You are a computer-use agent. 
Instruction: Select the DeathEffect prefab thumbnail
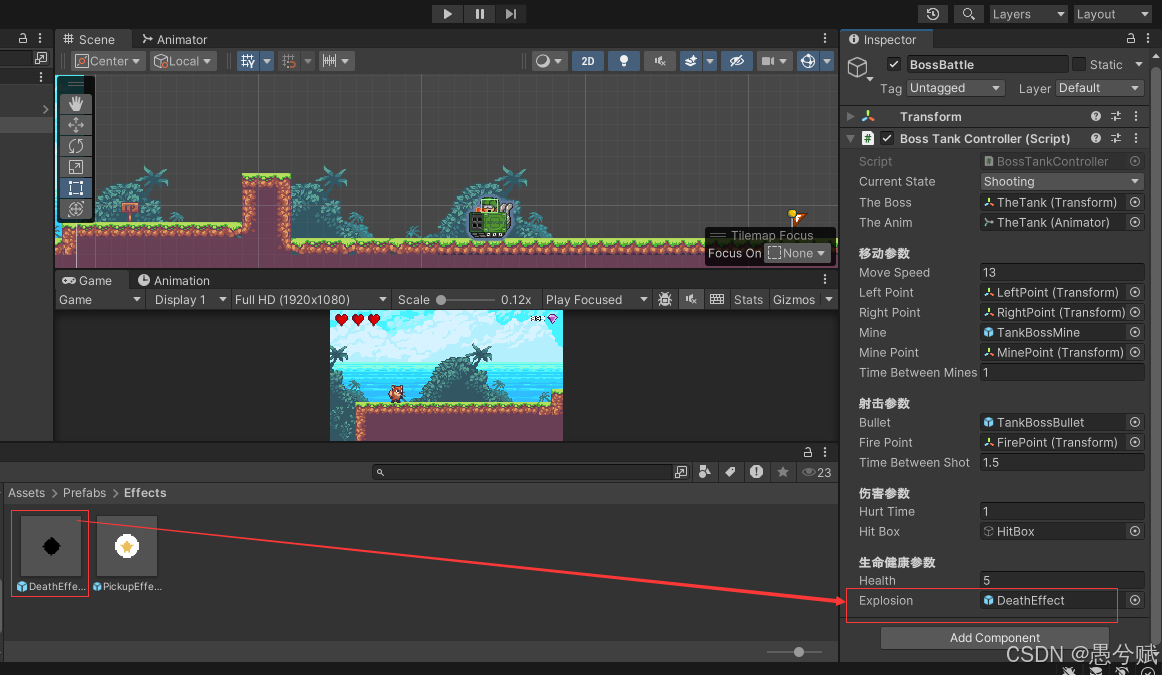point(51,546)
